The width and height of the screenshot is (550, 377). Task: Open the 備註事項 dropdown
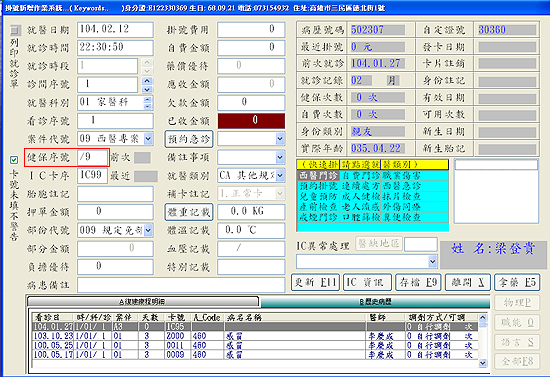coord(280,157)
